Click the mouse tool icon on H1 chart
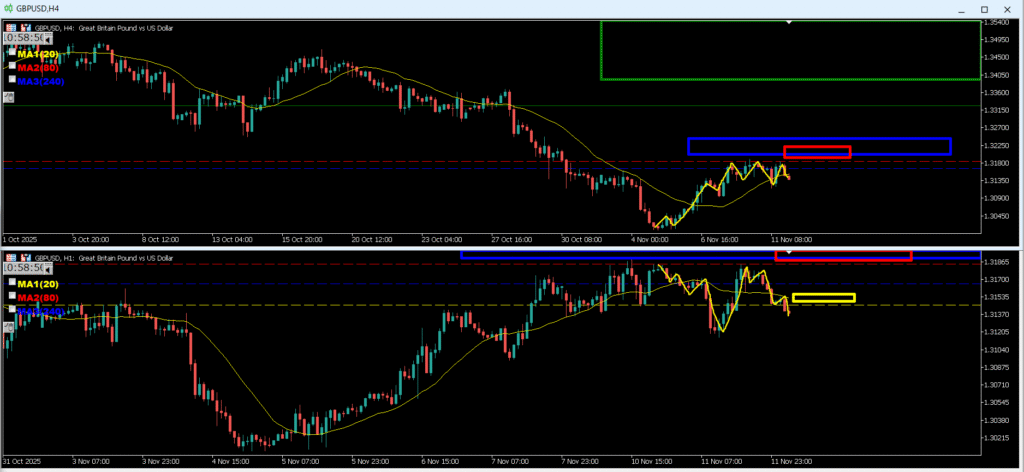1024x472 pixels. coord(8,327)
